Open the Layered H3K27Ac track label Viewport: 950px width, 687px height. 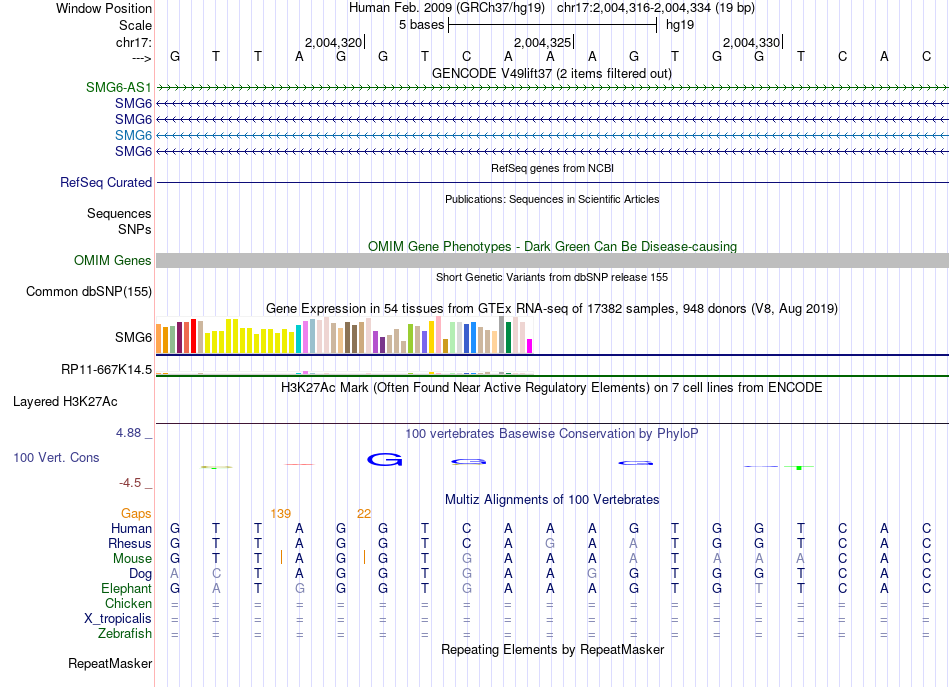coord(65,402)
